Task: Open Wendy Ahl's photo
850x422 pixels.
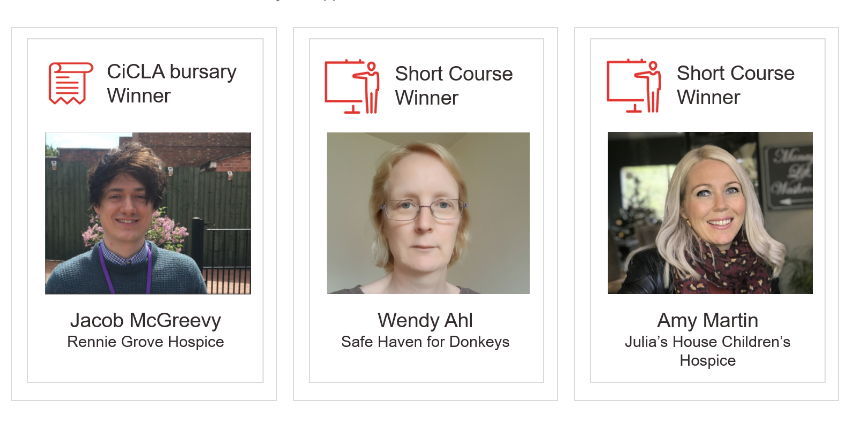Action: (x=428, y=213)
